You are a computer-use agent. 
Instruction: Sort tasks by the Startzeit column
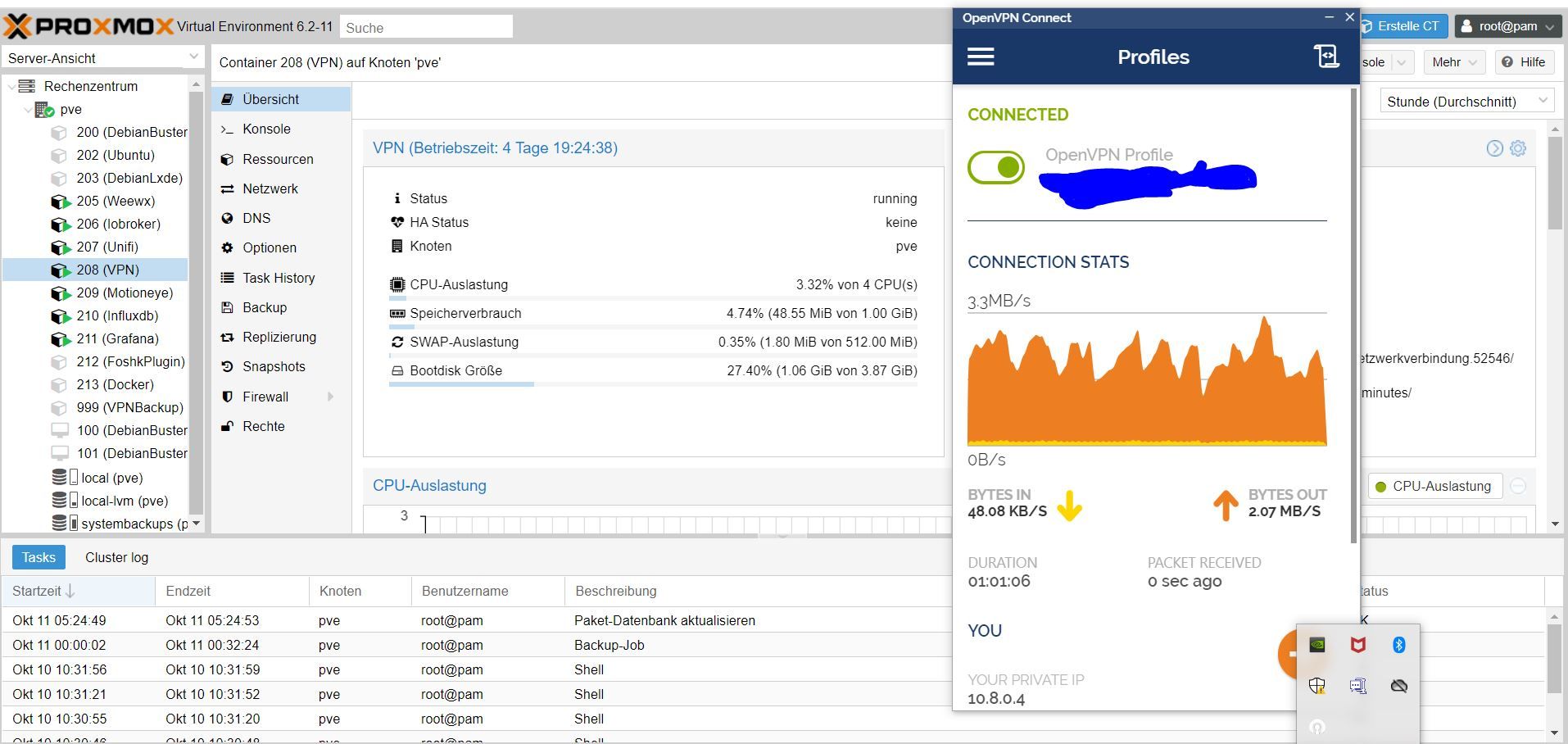click(x=79, y=591)
